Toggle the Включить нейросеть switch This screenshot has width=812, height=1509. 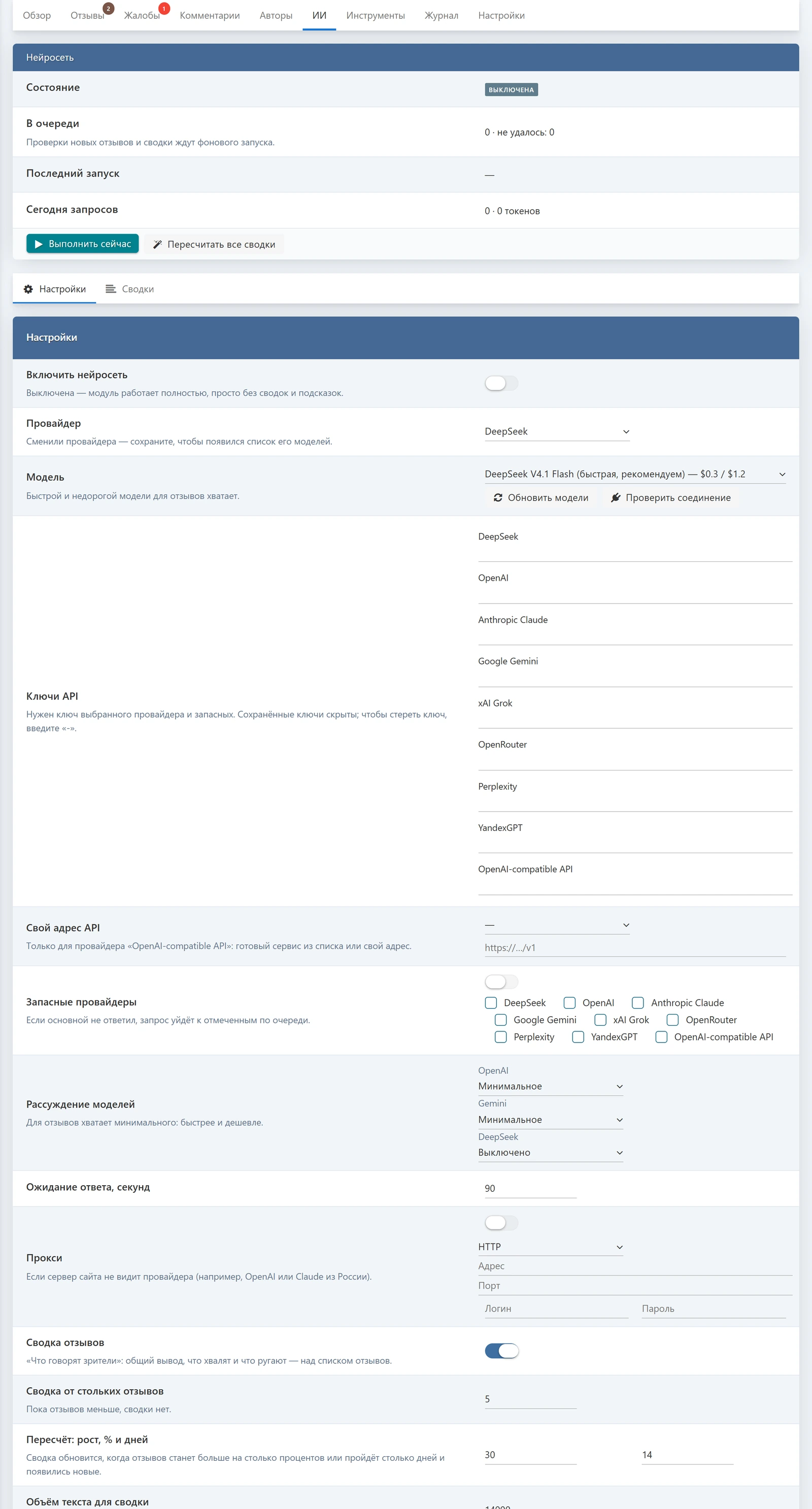pos(501,383)
